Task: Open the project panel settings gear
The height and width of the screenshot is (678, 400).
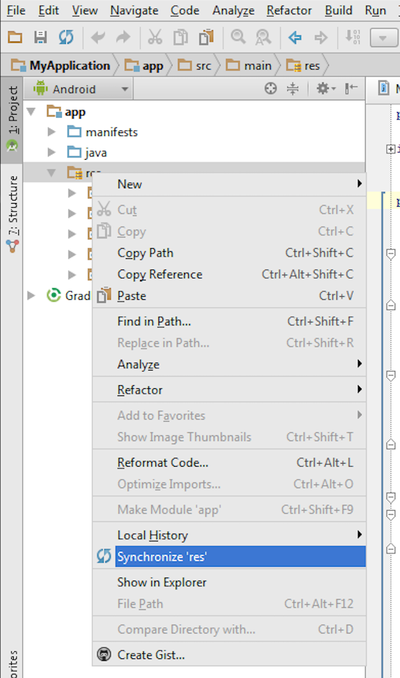Action: coord(326,89)
